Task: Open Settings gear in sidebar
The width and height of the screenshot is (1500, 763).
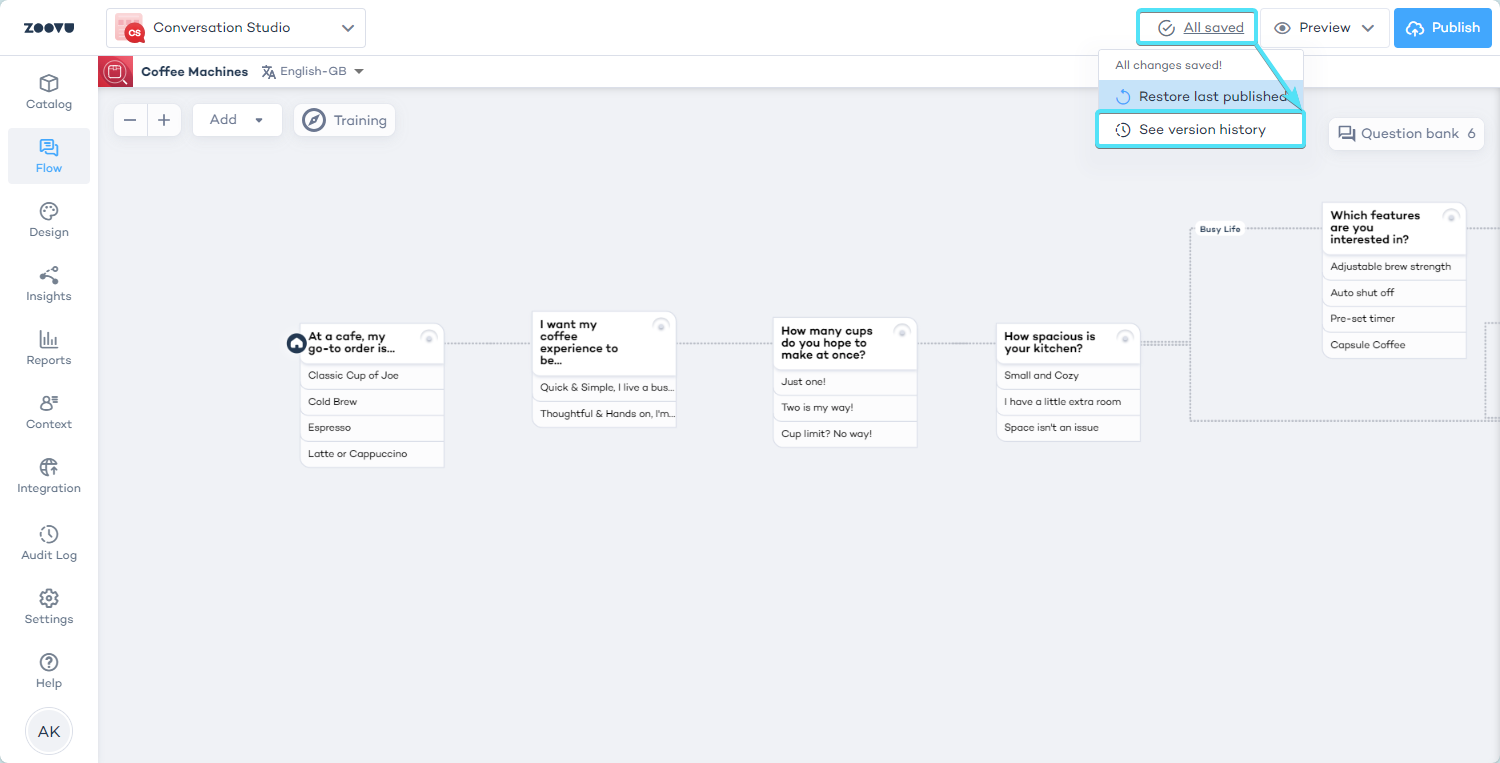Action: 49,607
